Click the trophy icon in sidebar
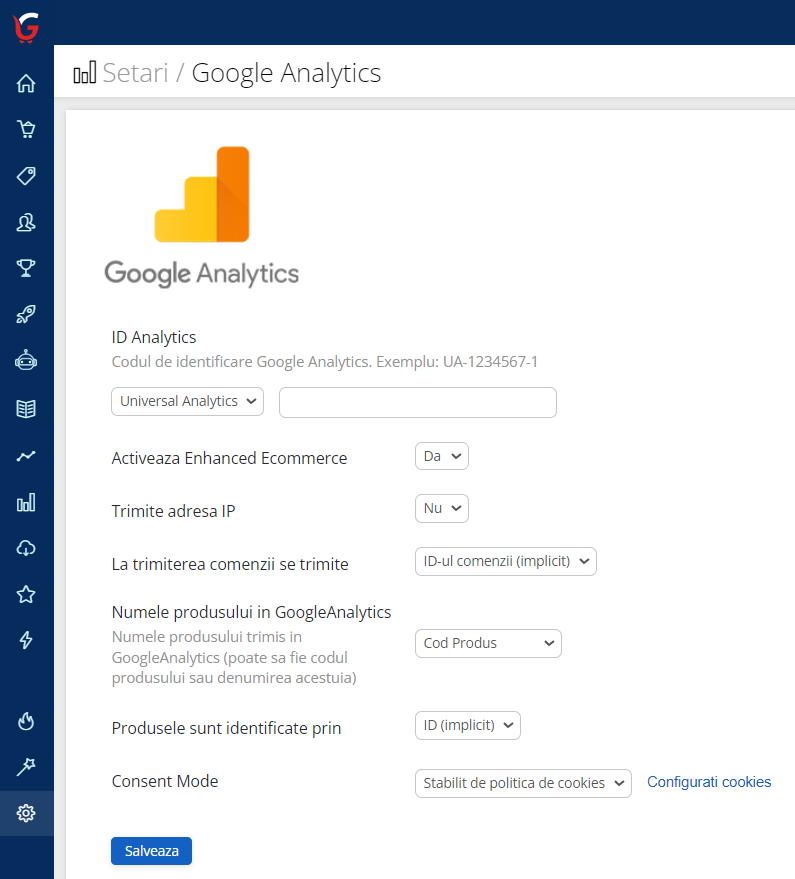The width and height of the screenshot is (795, 879). tap(26, 268)
